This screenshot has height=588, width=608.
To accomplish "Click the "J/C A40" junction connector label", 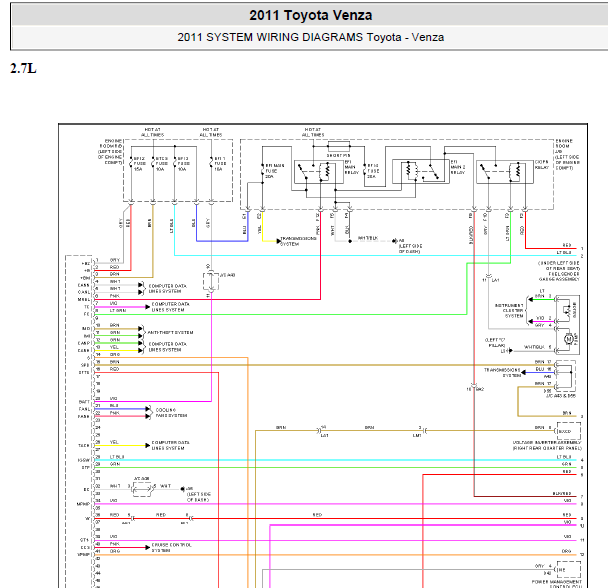I will tap(227, 275).
